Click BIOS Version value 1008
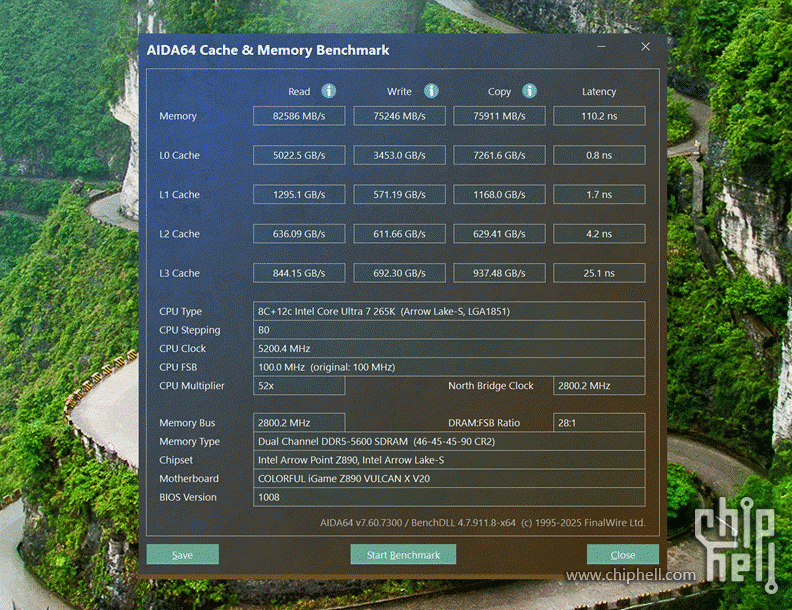Viewport: 792px width, 610px height. 449,497
